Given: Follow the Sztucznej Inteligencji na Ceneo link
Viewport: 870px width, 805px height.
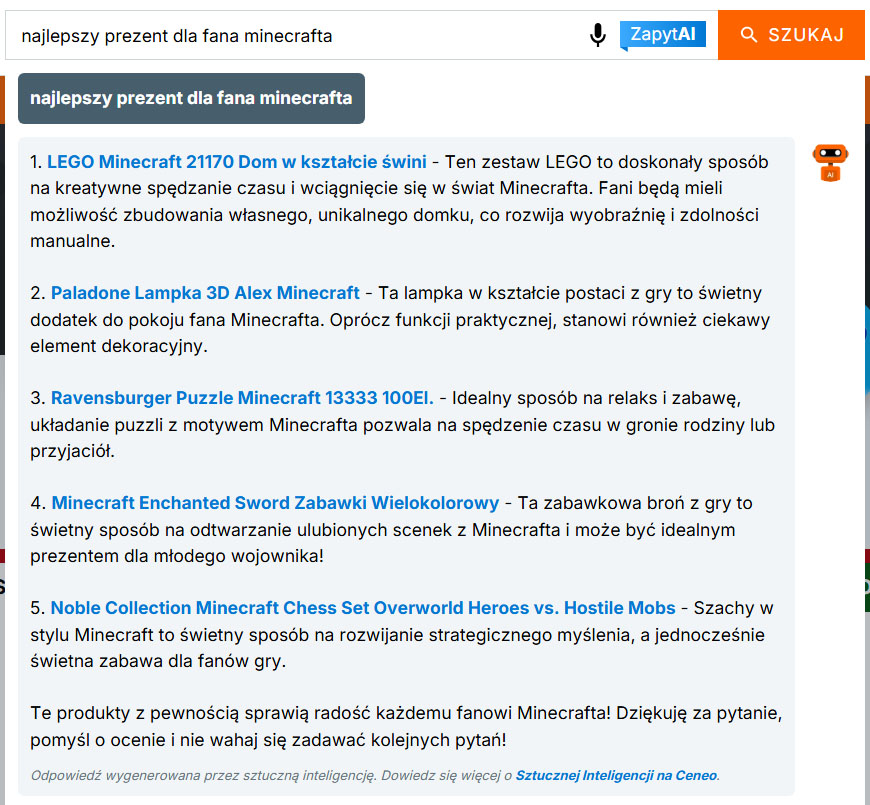Looking at the screenshot, I should pyautogui.click(x=616, y=775).
